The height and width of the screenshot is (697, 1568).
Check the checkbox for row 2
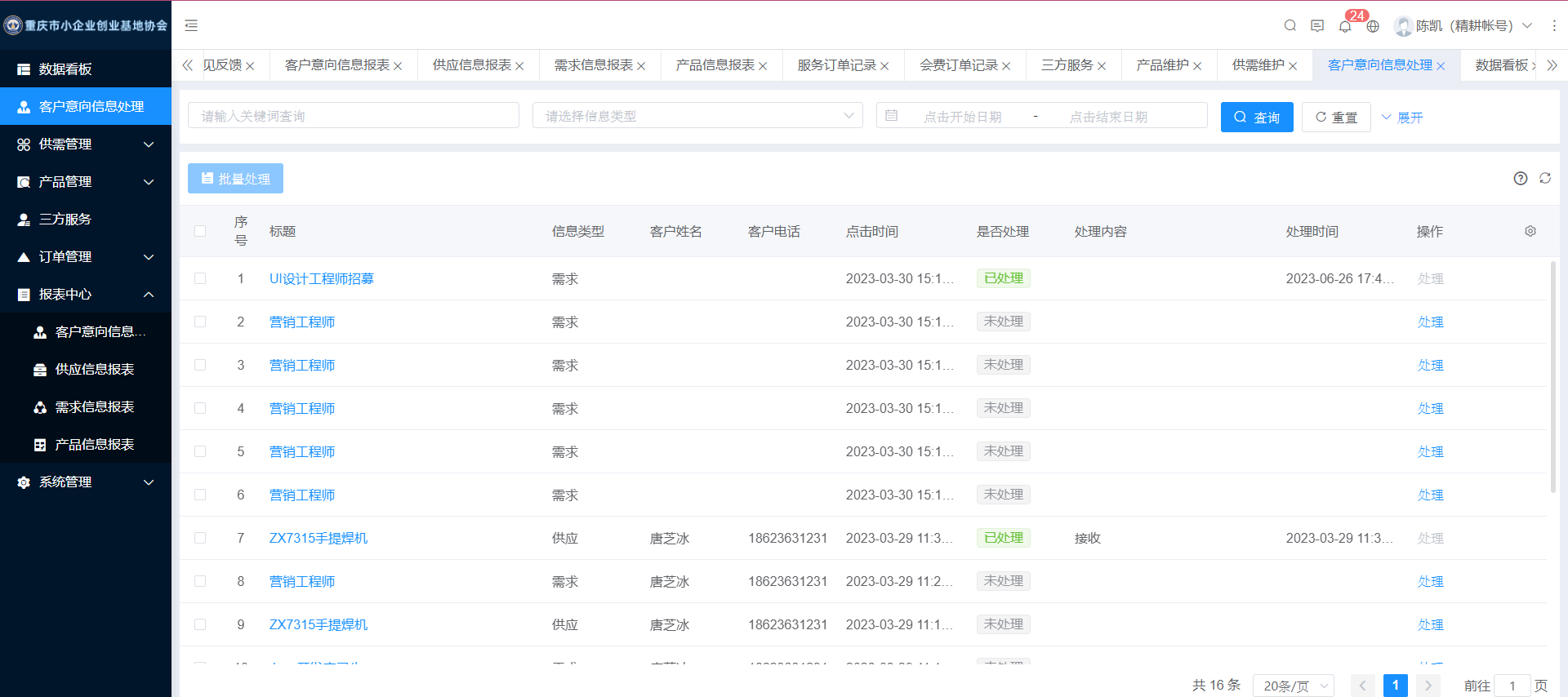tap(200, 322)
